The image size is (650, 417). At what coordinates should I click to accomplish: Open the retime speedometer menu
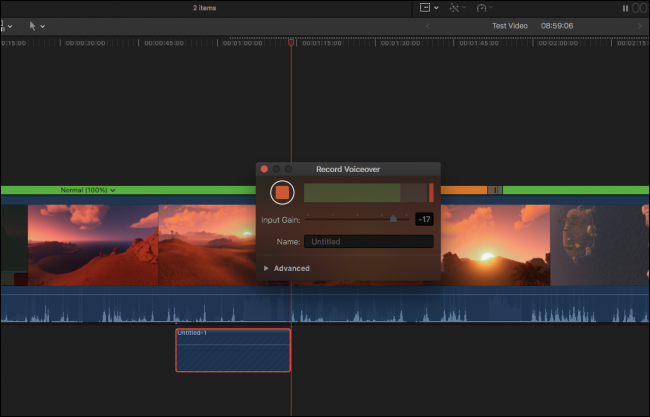point(485,8)
